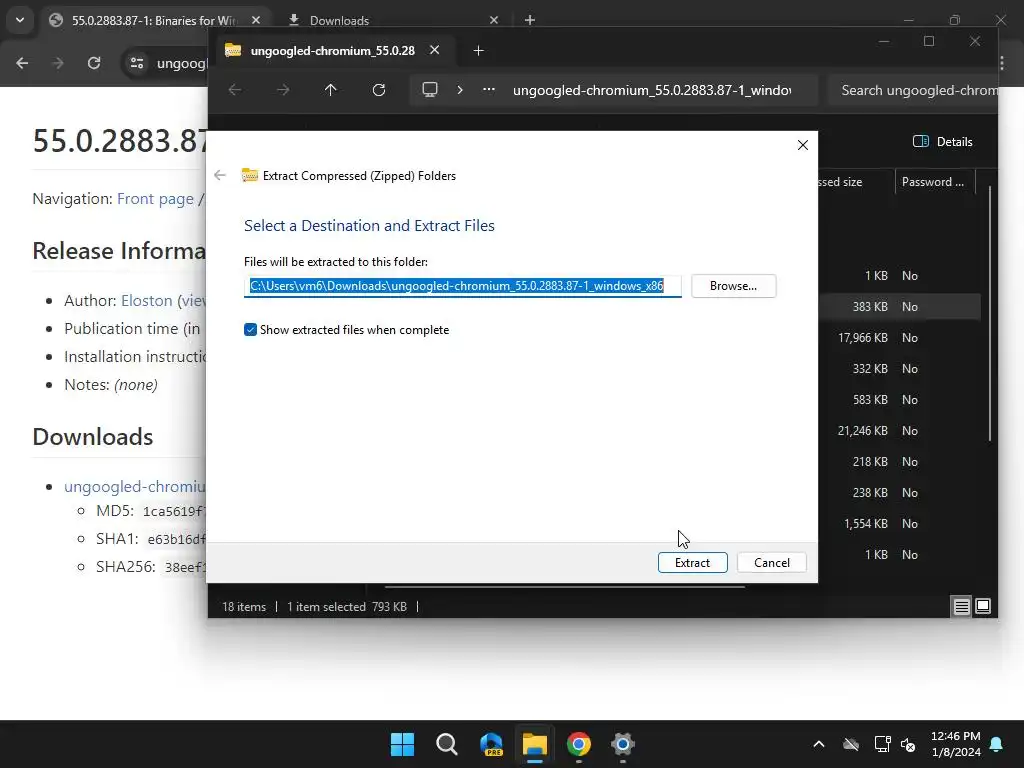1024x768 pixels.
Task: Open File Explorer from the taskbar
Action: 534,744
